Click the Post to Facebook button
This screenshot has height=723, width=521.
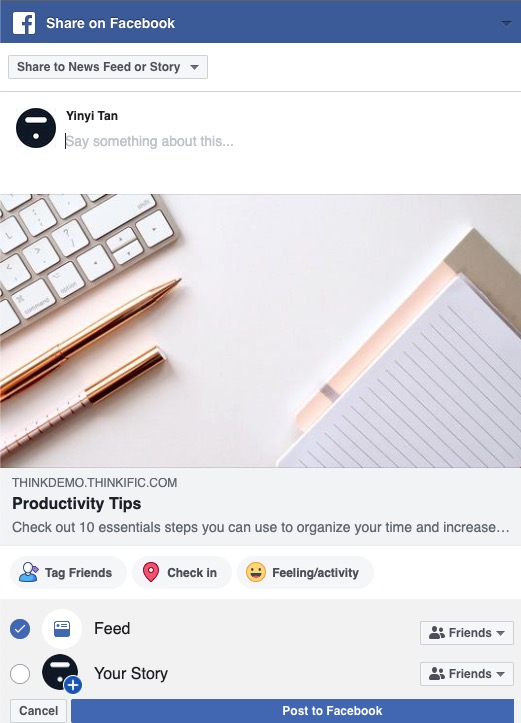(292, 711)
